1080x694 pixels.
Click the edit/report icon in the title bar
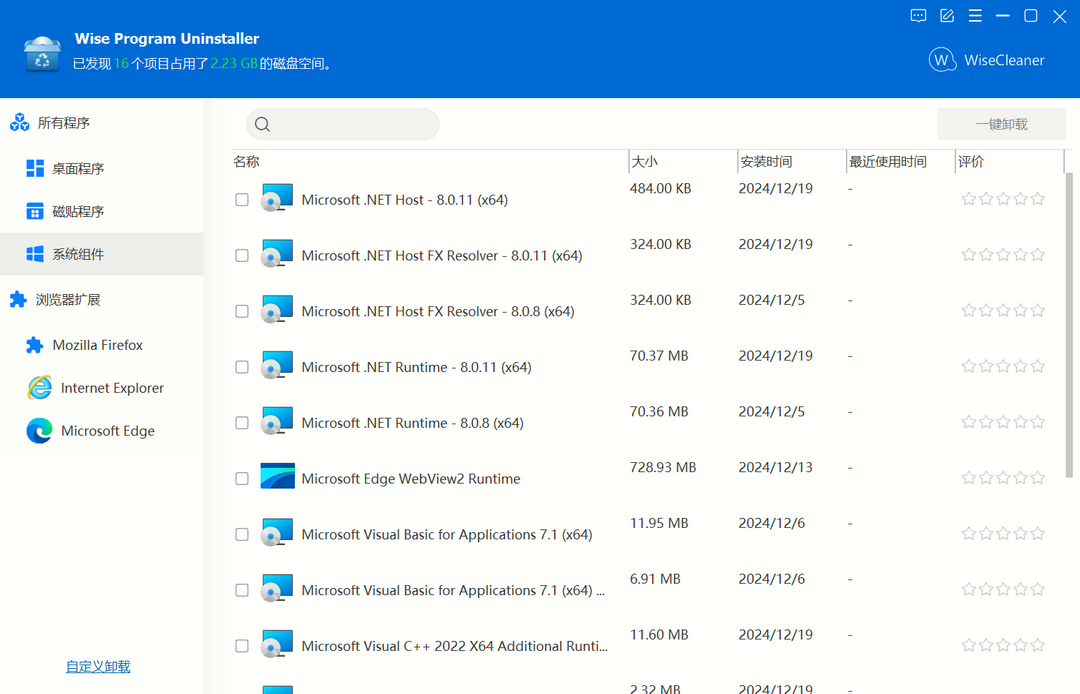click(x=946, y=16)
